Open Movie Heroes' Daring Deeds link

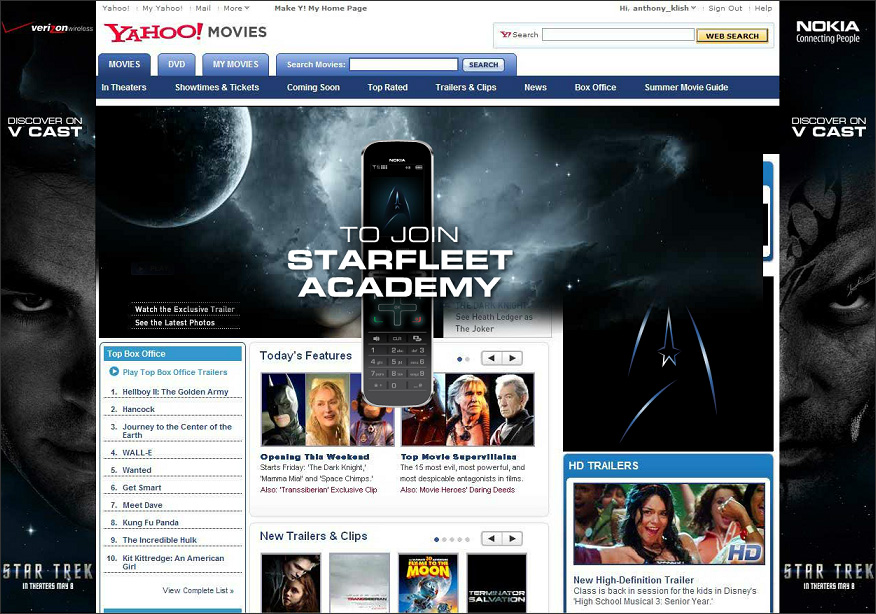467,490
